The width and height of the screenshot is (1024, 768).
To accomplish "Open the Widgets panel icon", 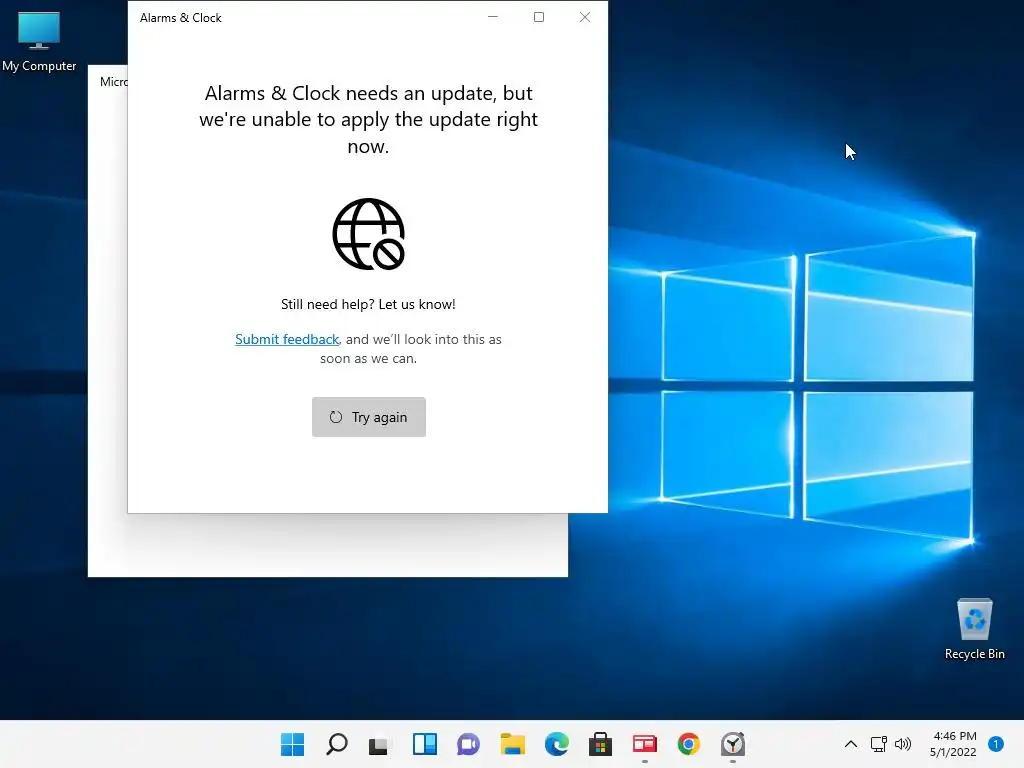I will tap(424, 744).
